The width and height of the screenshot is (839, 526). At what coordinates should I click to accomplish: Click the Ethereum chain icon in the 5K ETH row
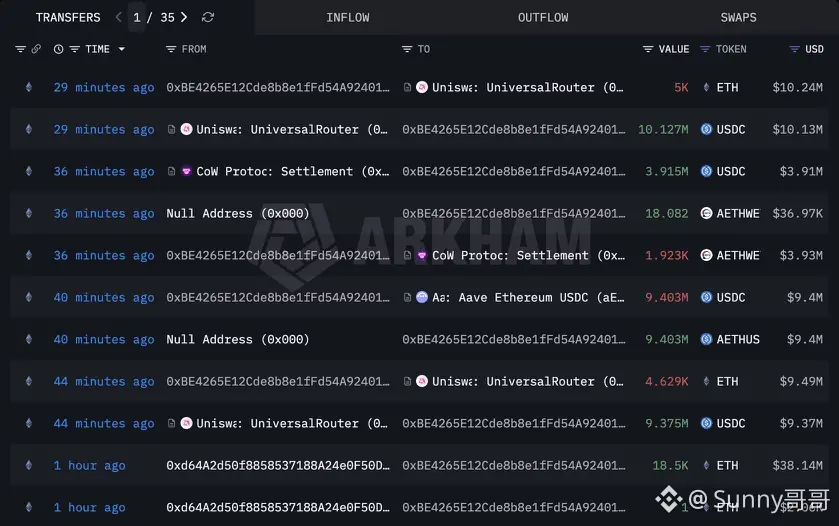coord(29,87)
